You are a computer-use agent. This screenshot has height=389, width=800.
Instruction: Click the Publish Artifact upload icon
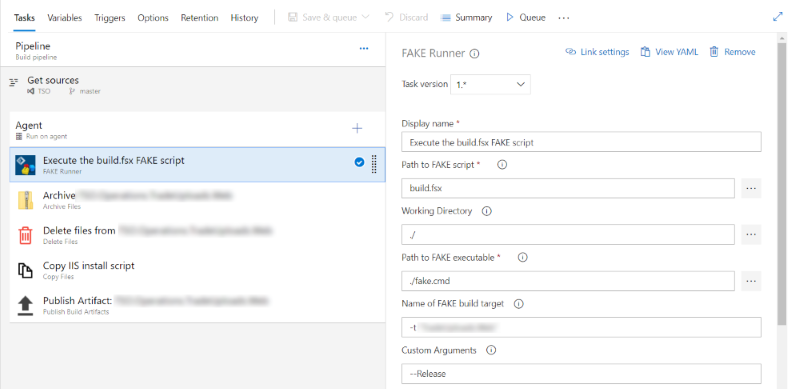pos(26,305)
